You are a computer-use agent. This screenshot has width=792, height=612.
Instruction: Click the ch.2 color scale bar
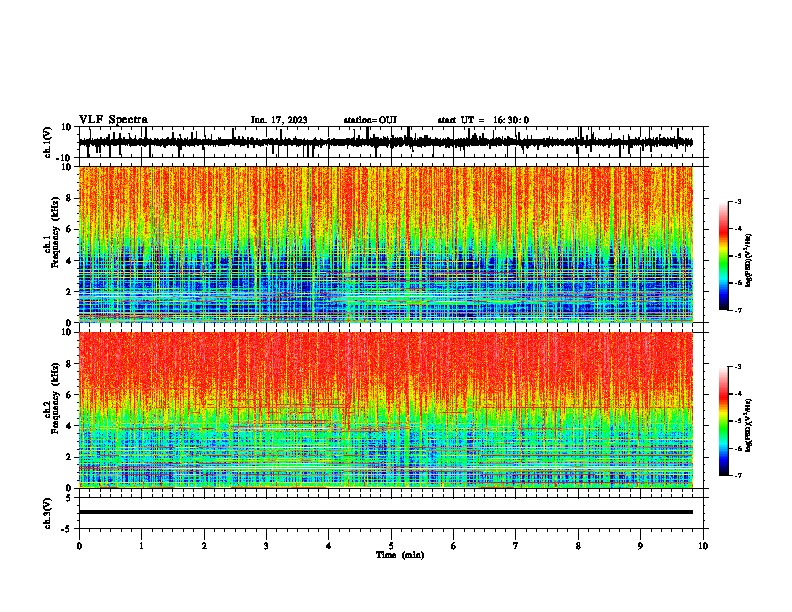coord(724,421)
